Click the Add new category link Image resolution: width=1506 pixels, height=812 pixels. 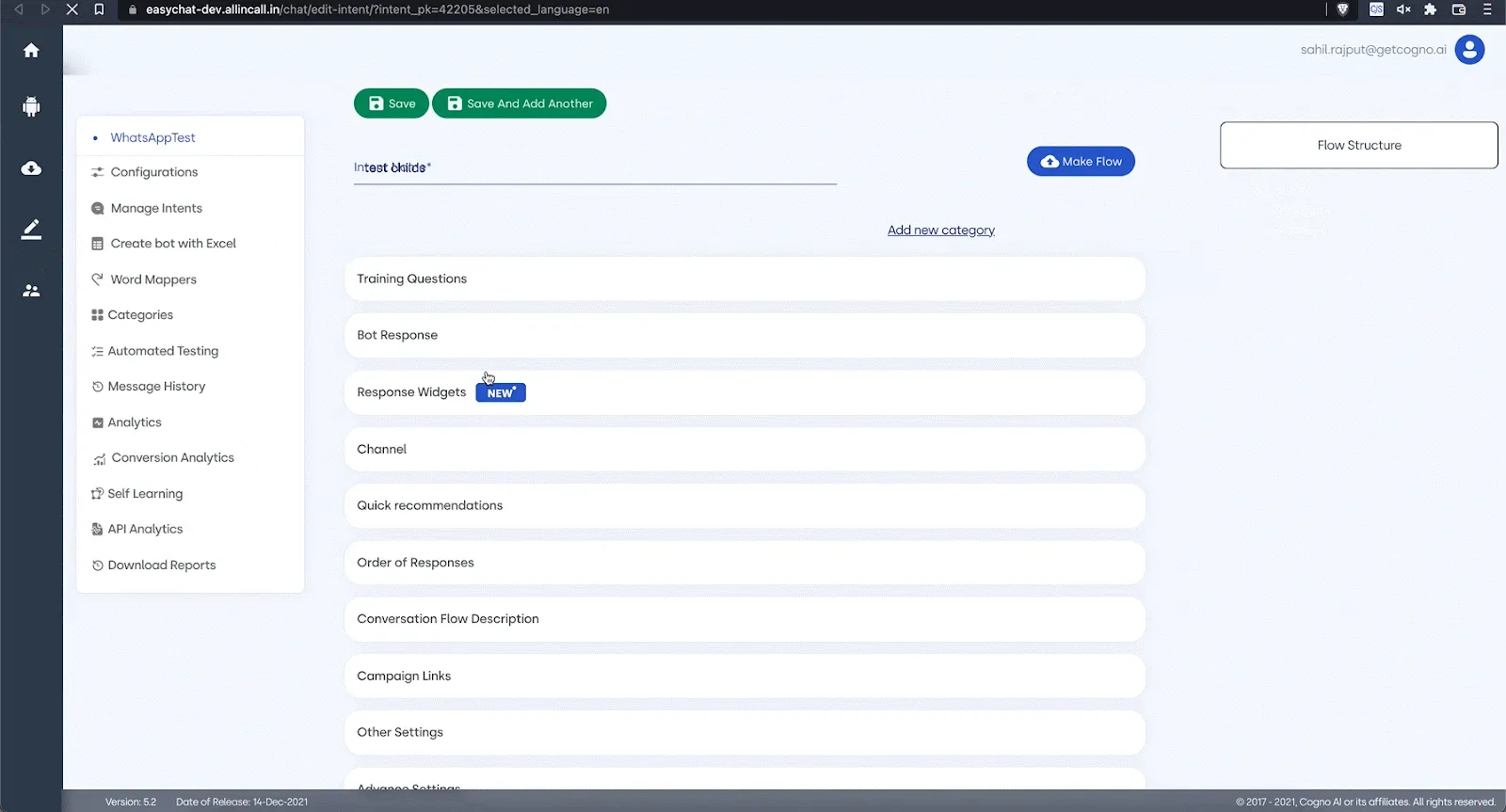(941, 231)
